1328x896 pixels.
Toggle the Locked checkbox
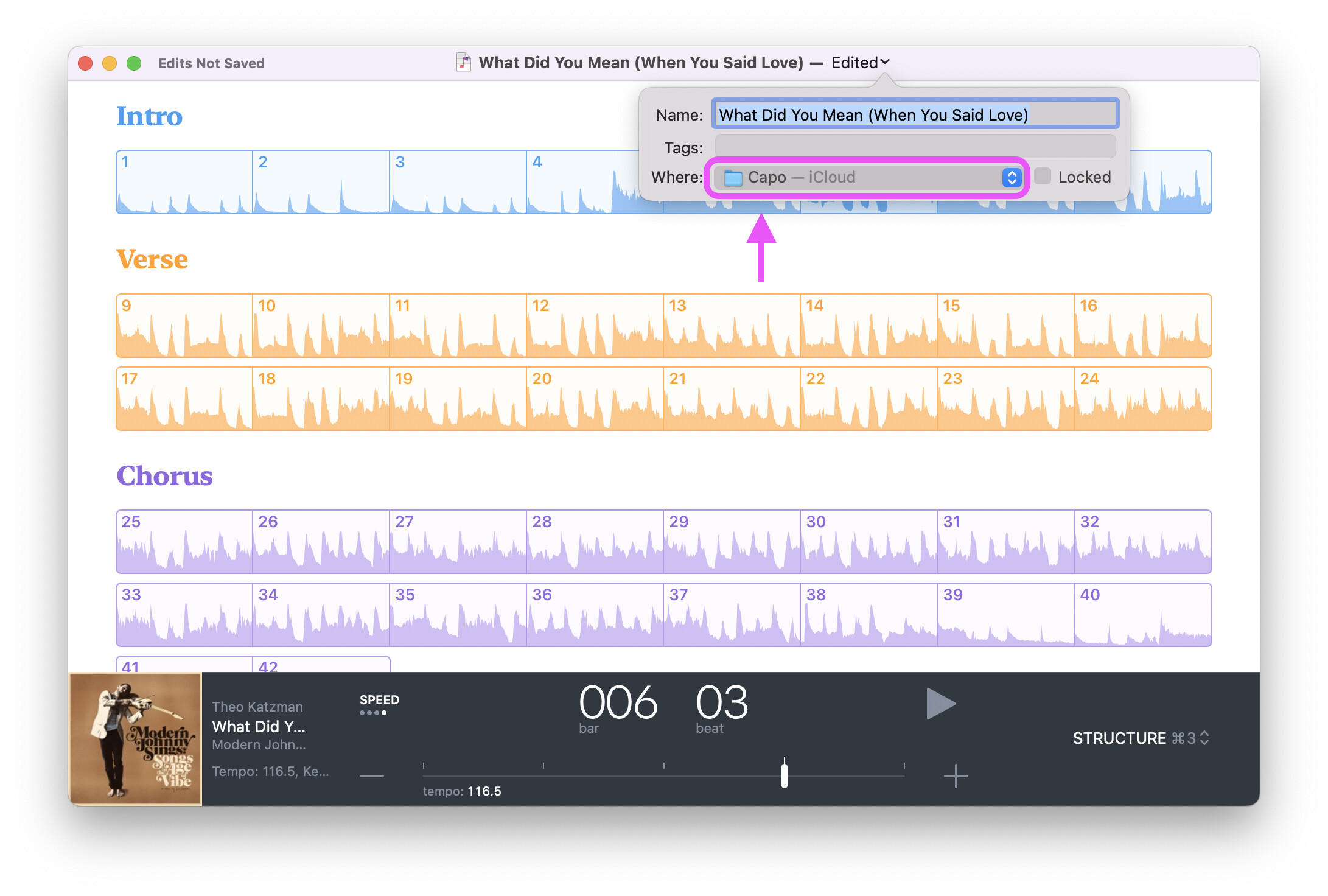pos(1043,177)
